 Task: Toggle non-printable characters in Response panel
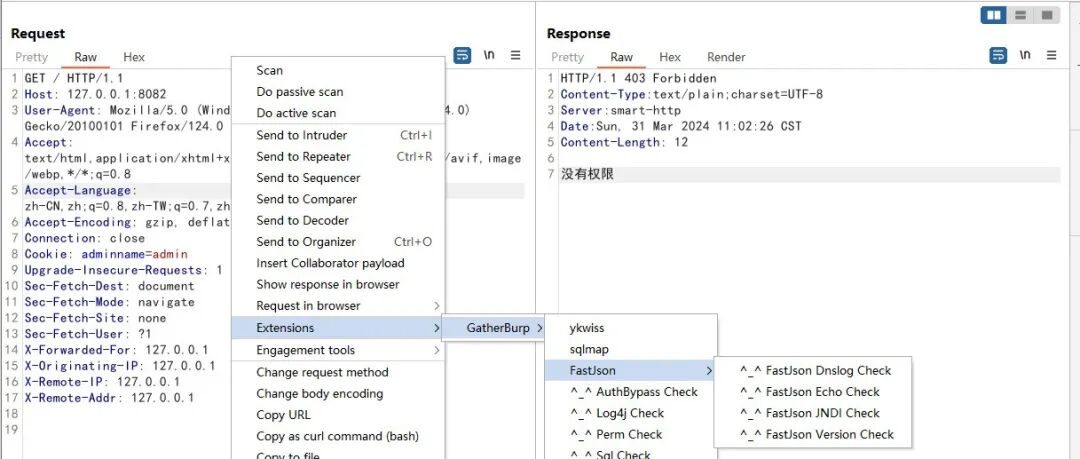[x=1025, y=55]
